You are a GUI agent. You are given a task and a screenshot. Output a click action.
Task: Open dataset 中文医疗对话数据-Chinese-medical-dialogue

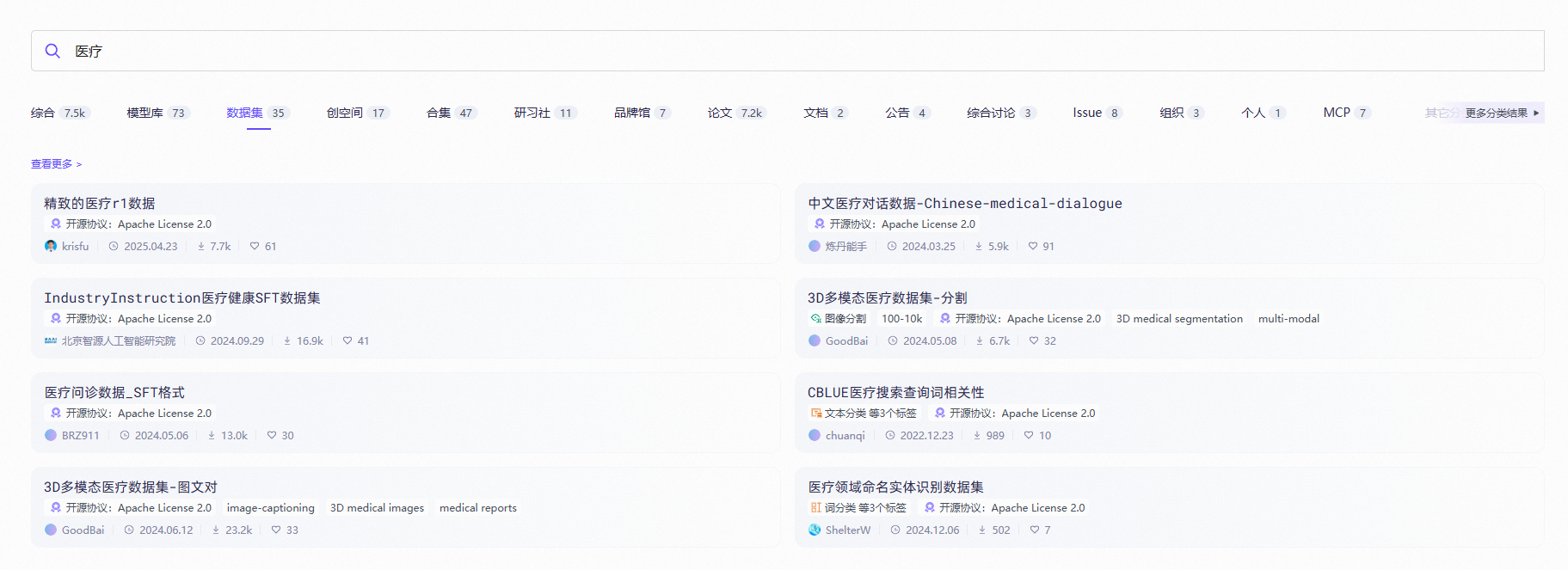pos(965,203)
